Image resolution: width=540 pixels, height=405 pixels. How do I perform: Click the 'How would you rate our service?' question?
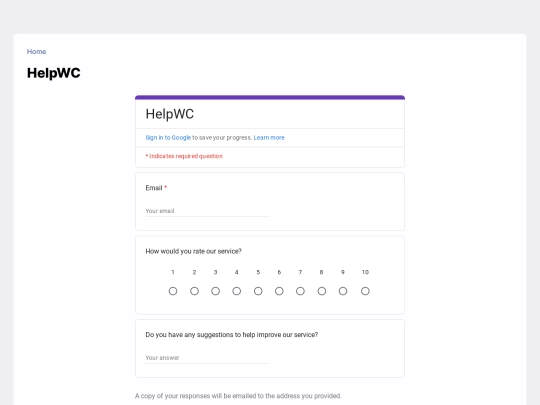194,251
